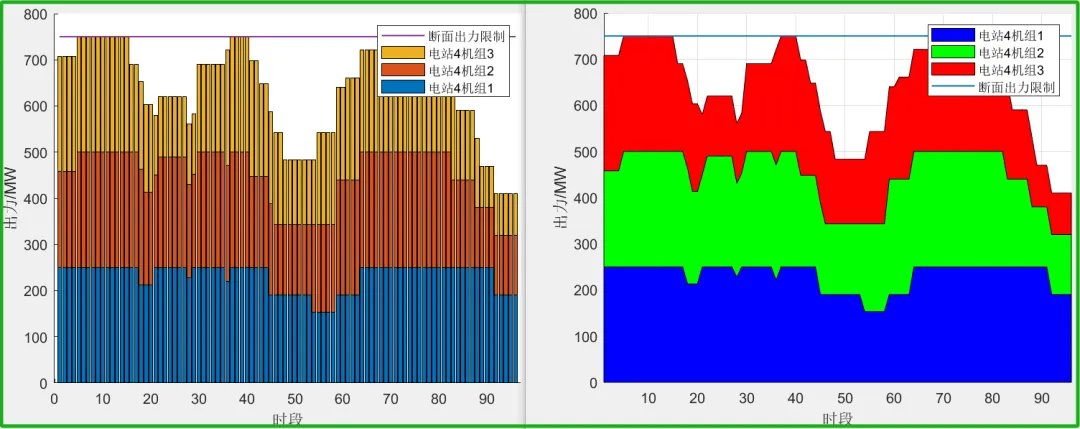Click the yellow 电站4机组3 legend swatch in bar chart
Screen dimensions: 1080x429
coord(402,53)
